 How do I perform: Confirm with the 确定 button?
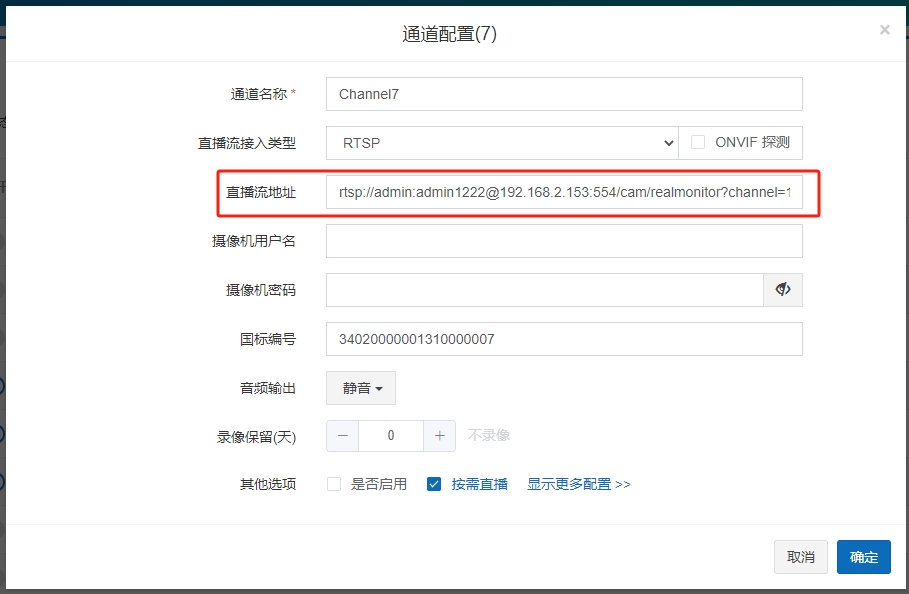864,557
